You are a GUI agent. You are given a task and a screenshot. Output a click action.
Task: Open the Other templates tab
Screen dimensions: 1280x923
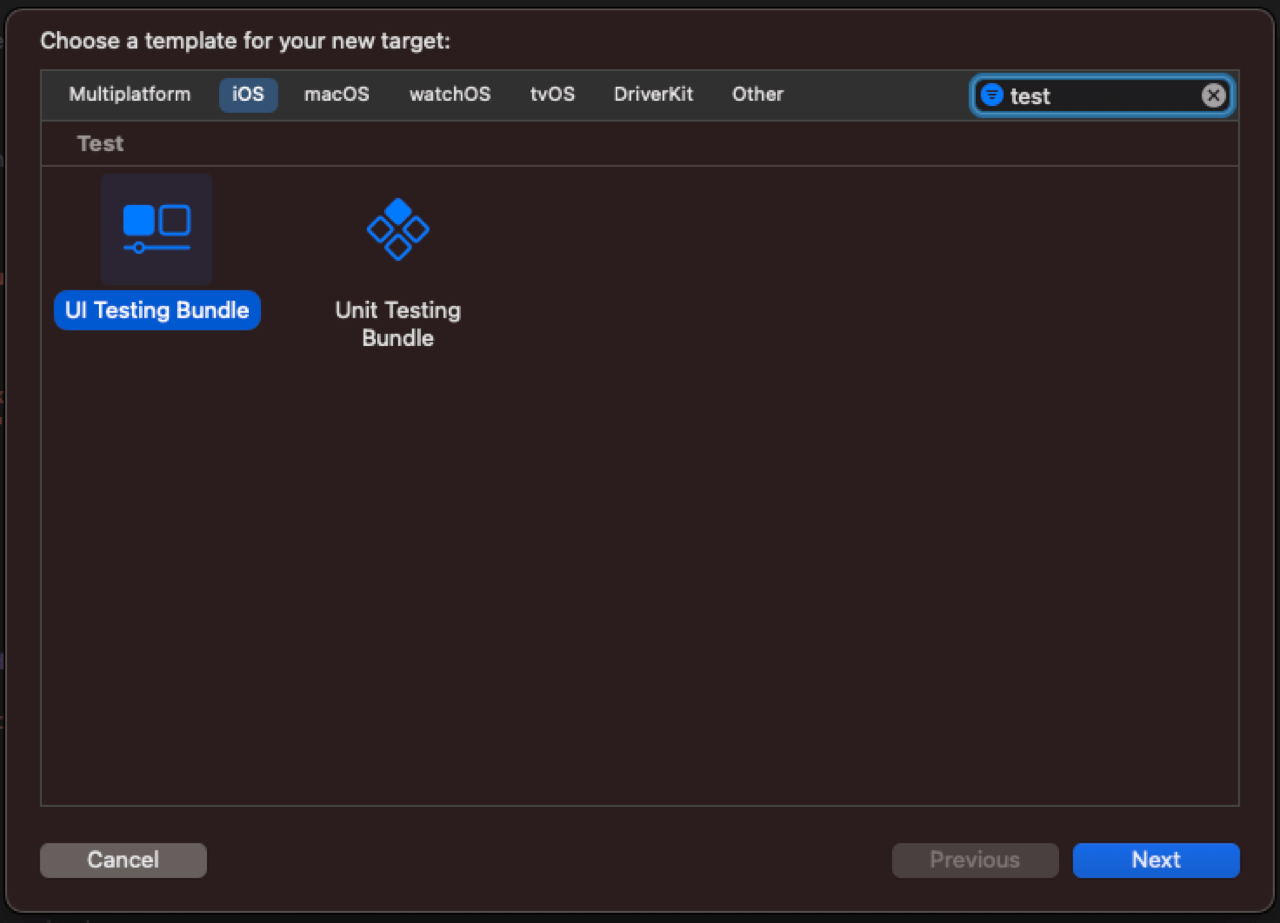[x=757, y=94]
